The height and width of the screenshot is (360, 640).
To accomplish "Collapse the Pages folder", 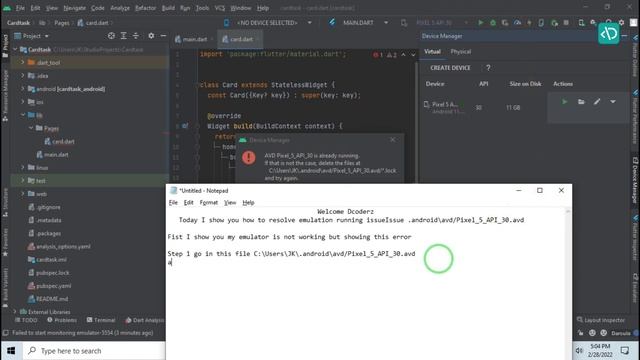I will (31, 128).
